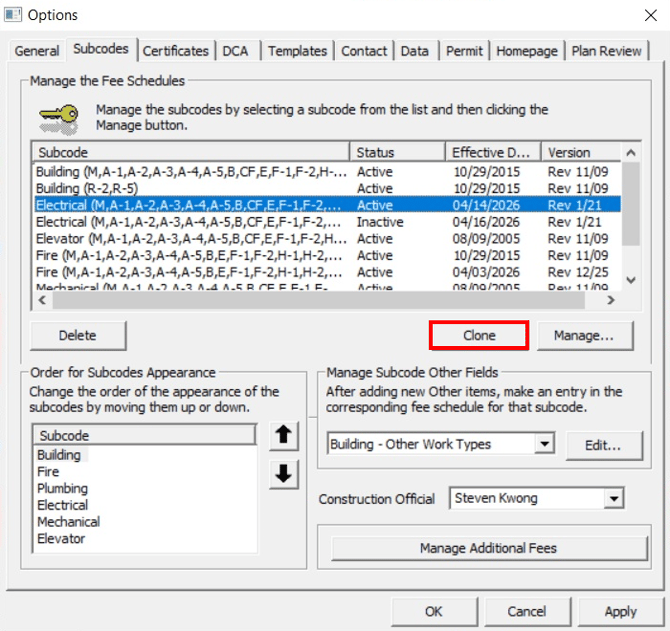670x631 pixels.
Task: Click the key icon in Fee Schedules
Action: [x=58, y=119]
